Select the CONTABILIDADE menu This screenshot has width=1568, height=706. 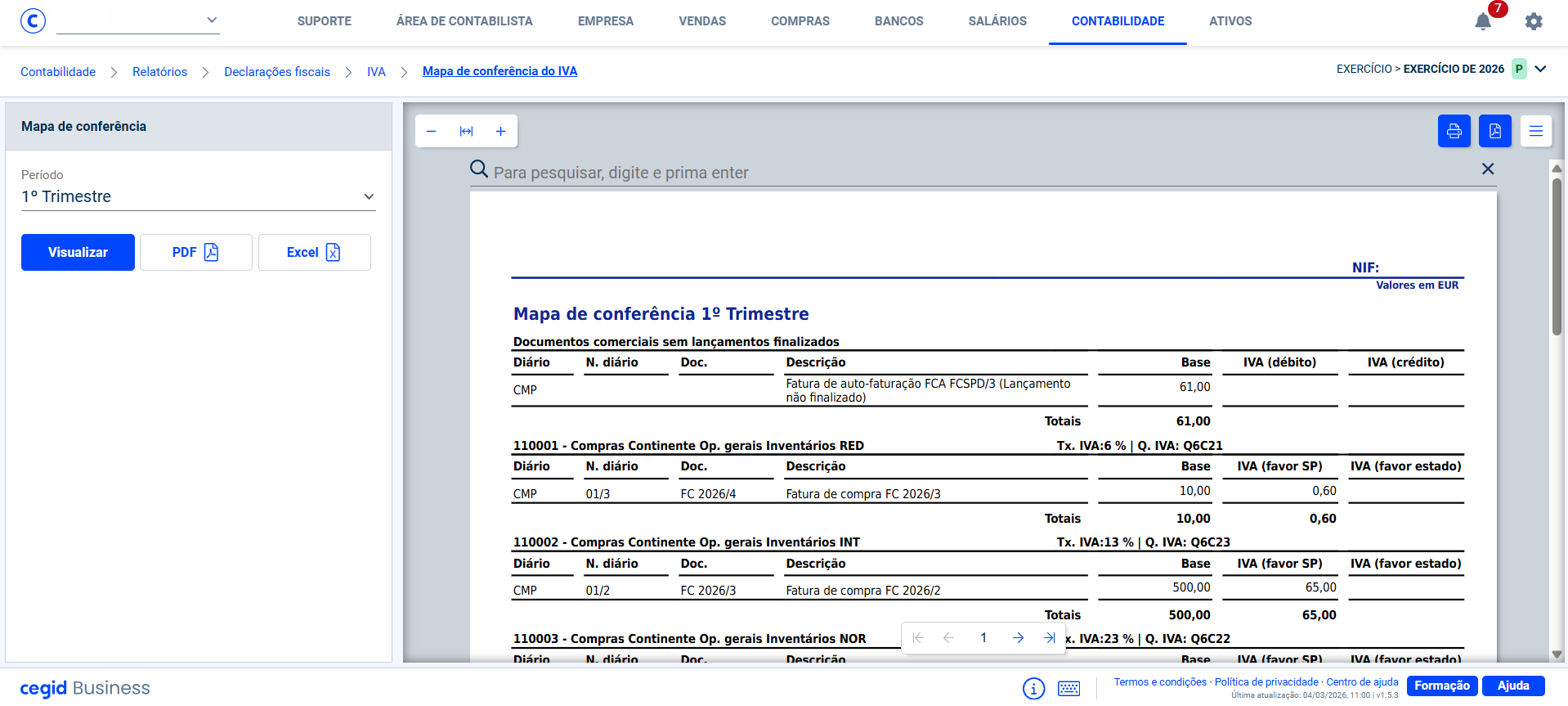1118,21
